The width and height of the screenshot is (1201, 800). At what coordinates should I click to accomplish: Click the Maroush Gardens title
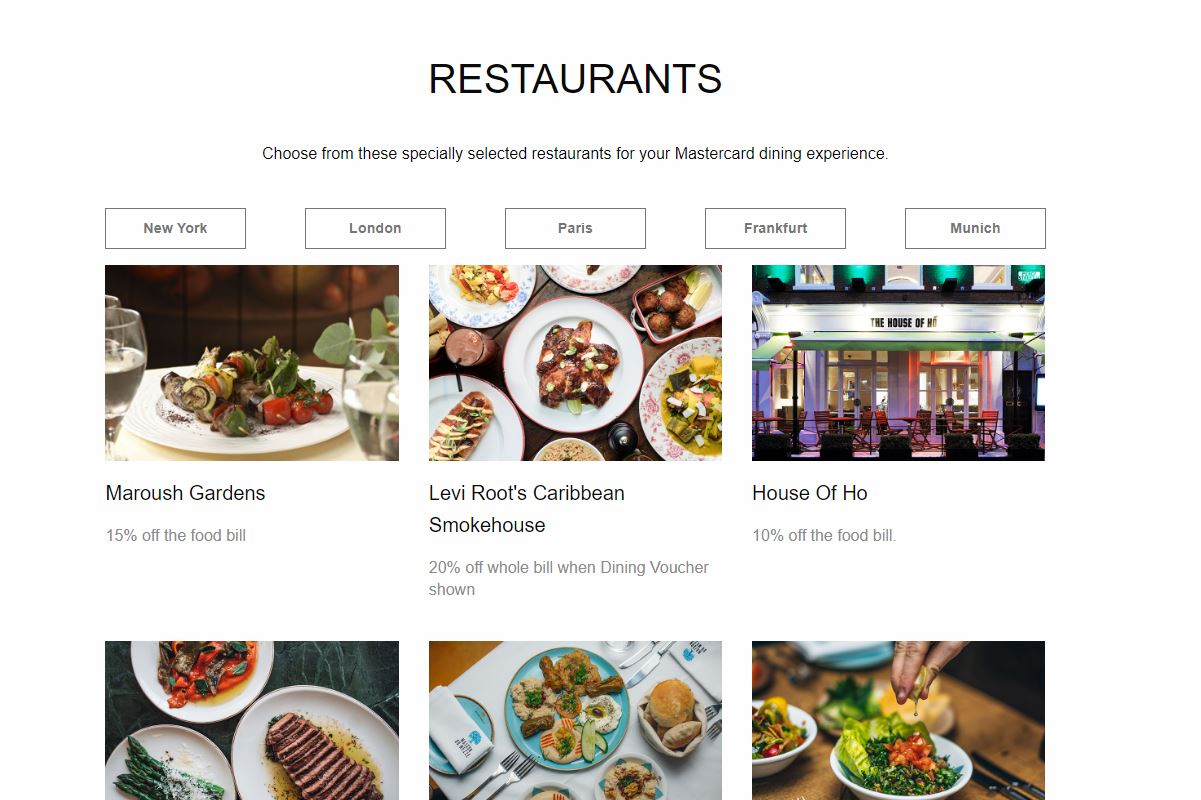click(x=185, y=493)
